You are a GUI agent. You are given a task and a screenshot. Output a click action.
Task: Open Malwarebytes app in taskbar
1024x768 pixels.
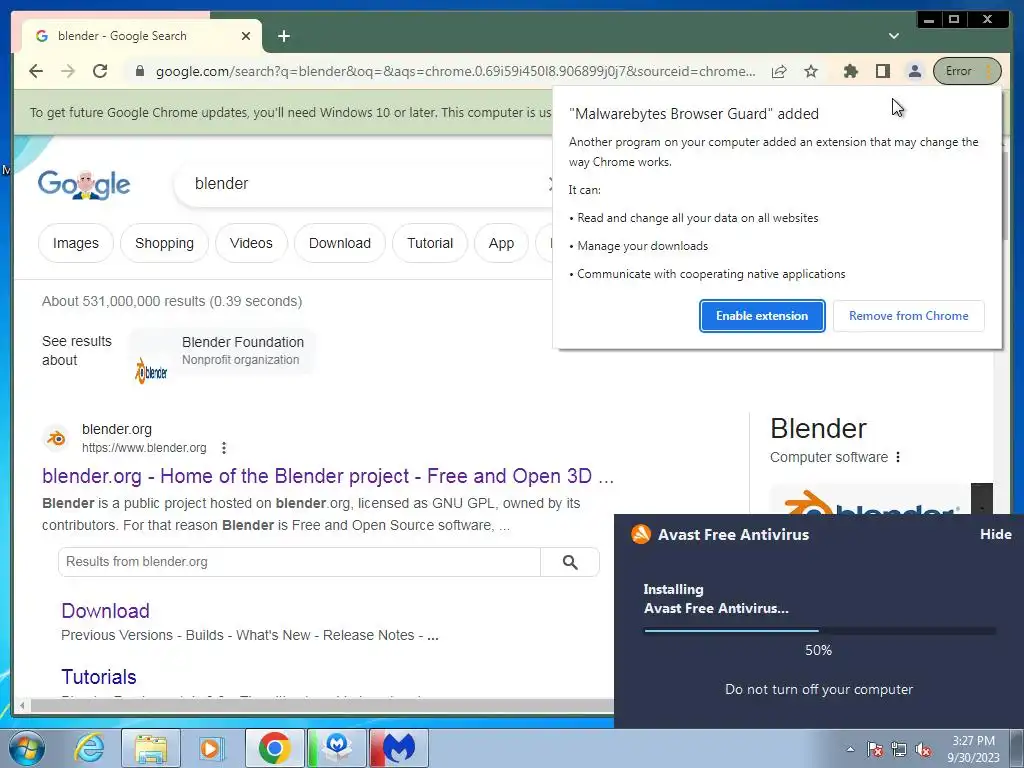pos(399,748)
